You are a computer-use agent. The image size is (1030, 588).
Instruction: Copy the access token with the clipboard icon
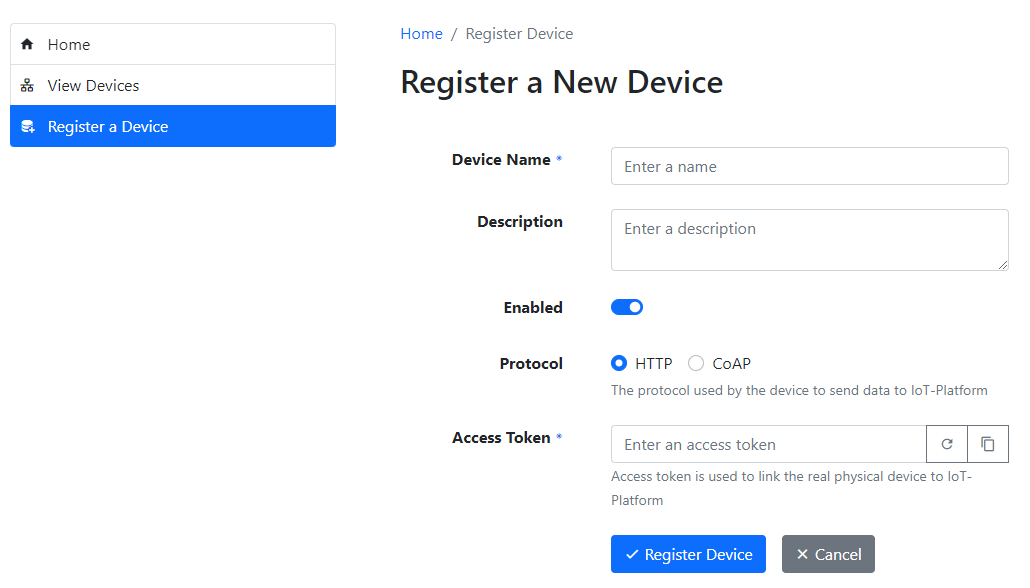coord(988,444)
